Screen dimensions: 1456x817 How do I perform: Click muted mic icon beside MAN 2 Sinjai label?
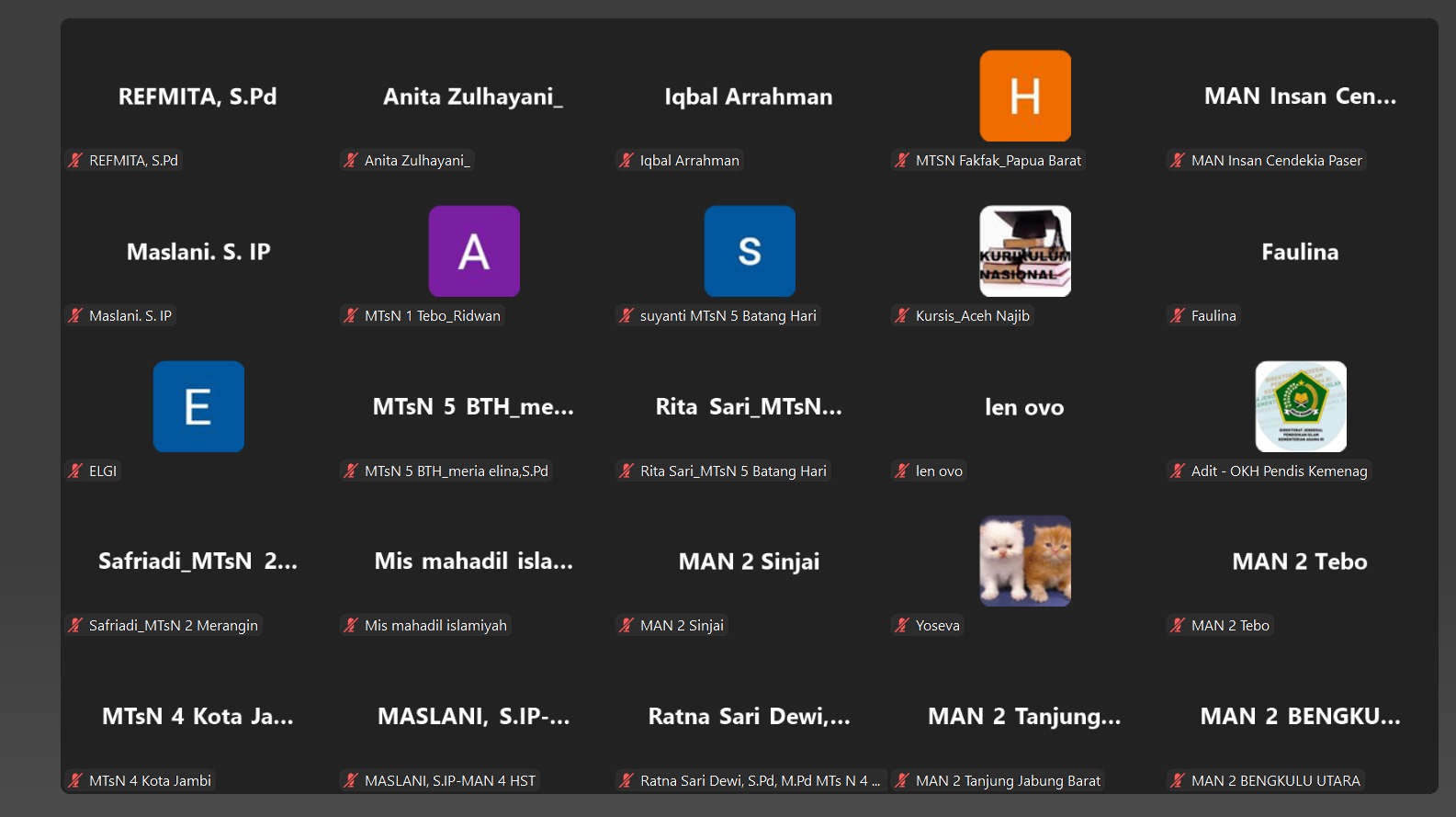tap(626, 625)
